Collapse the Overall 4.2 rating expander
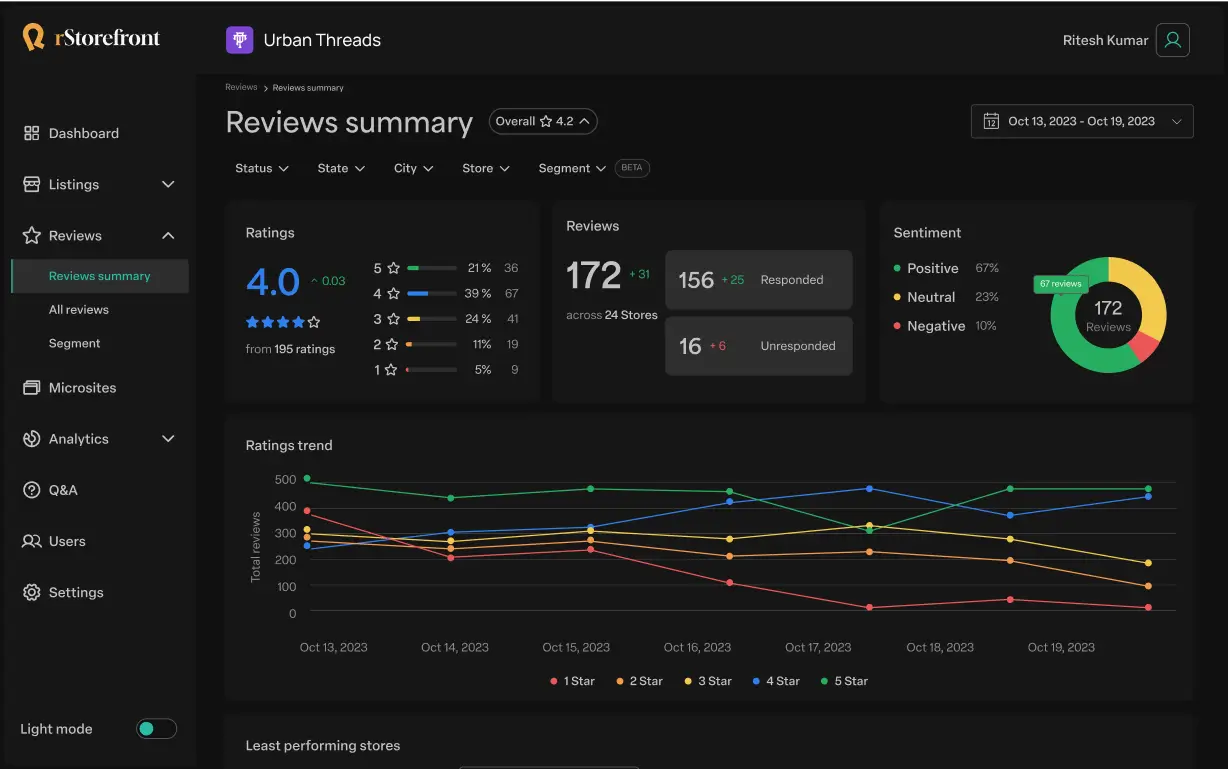 tap(543, 121)
